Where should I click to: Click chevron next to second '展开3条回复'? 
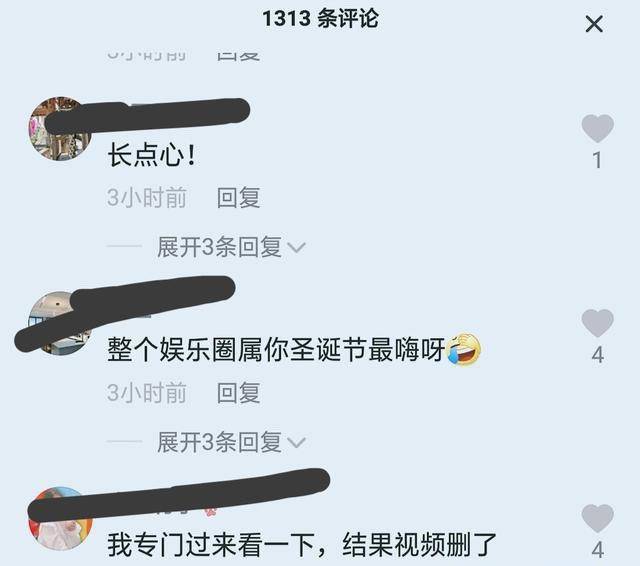coord(296,442)
